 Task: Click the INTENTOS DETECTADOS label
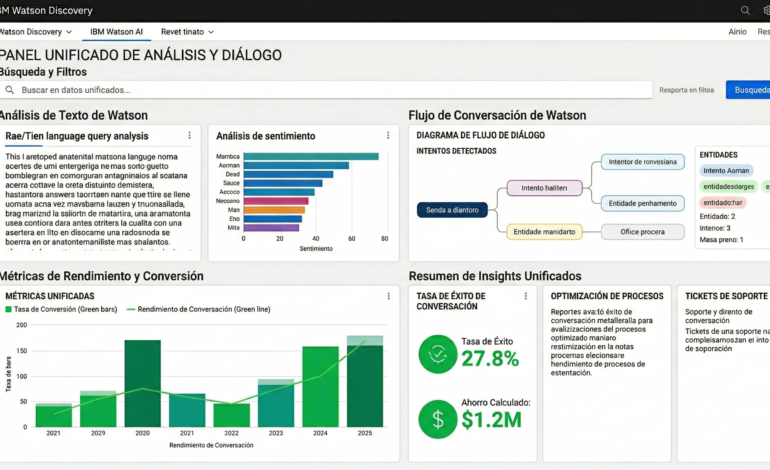(x=456, y=151)
